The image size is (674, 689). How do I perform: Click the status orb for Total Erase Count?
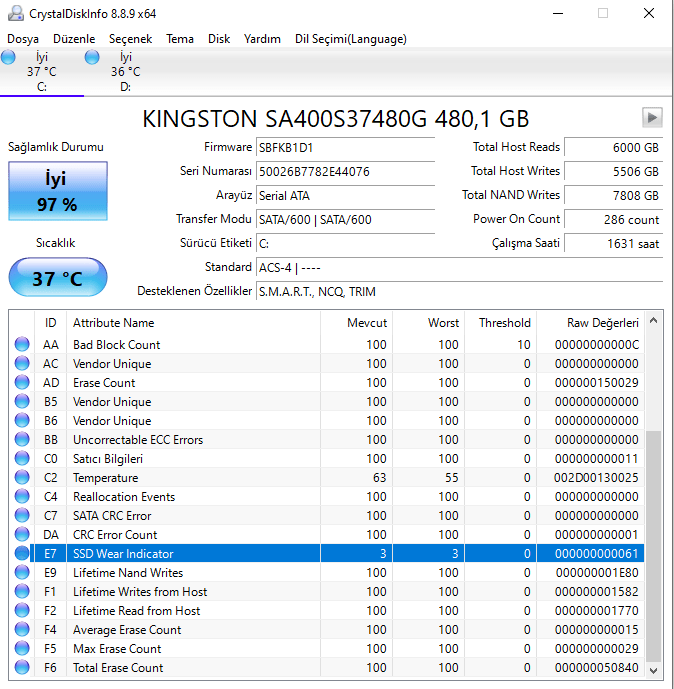pos(22,667)
